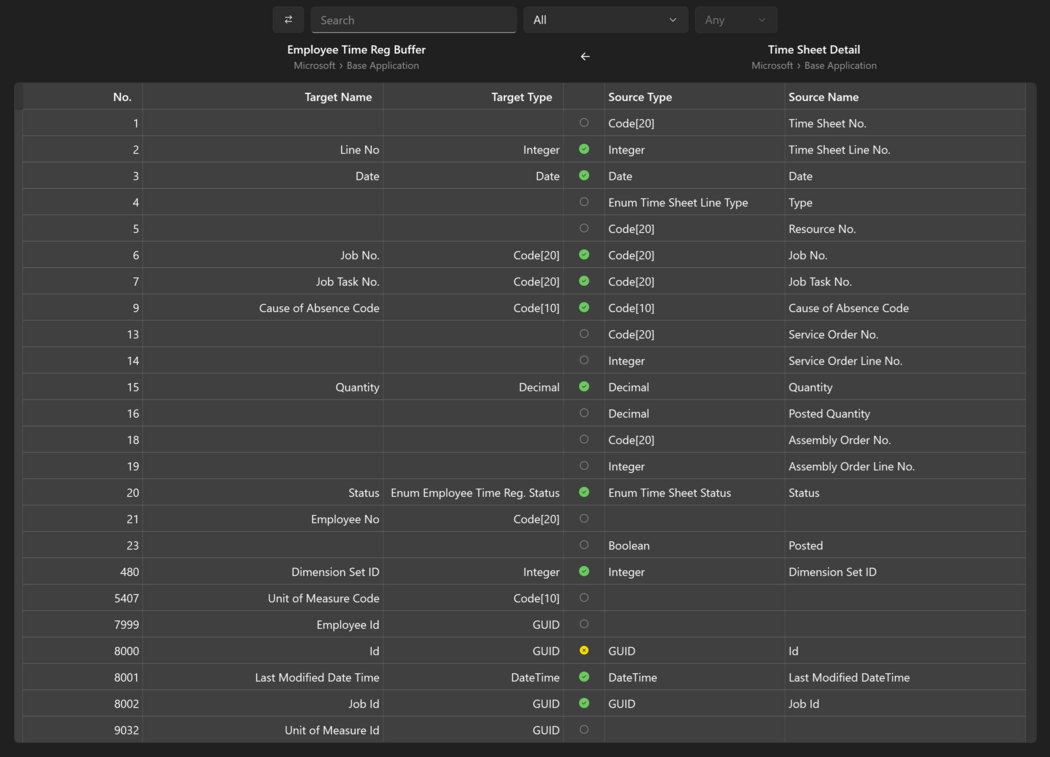Select the 'Time Sheet Line No.' source name cell
The width and height of the screenshot is (1050, 757).
[905, 149]
